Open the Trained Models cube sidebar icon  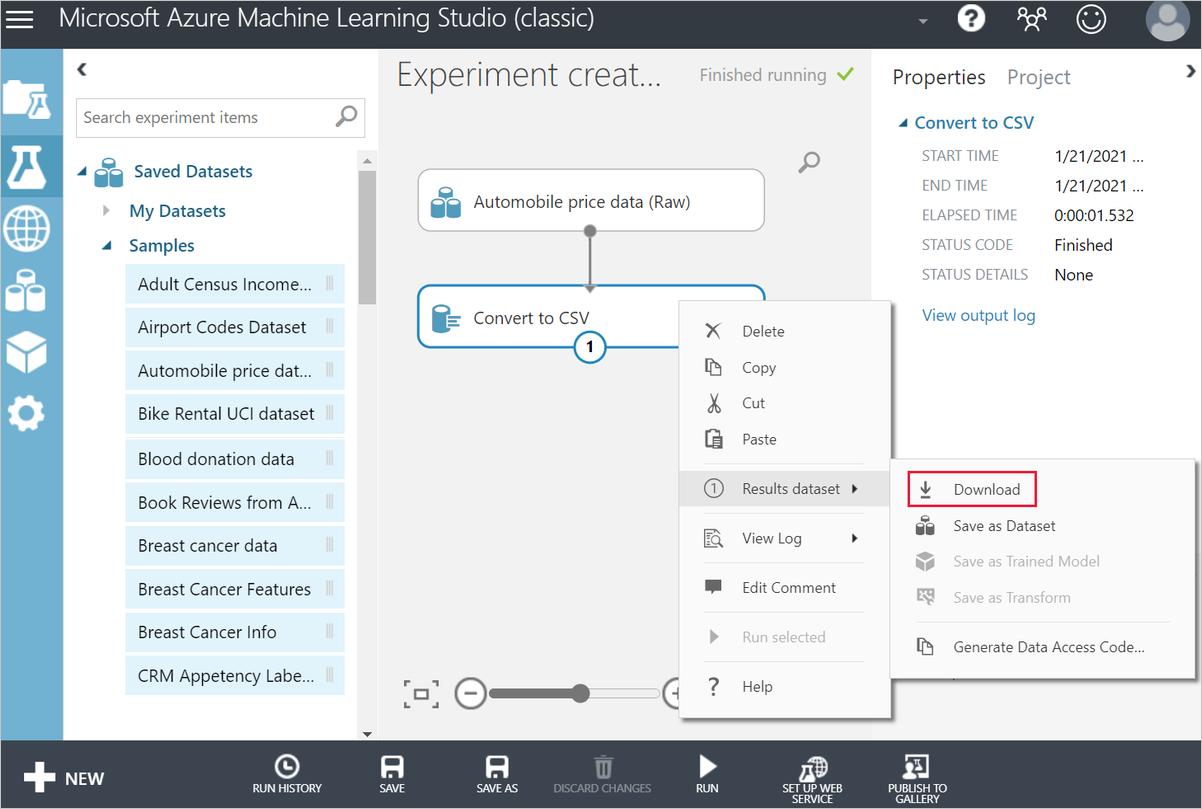[x=26, y=351]
